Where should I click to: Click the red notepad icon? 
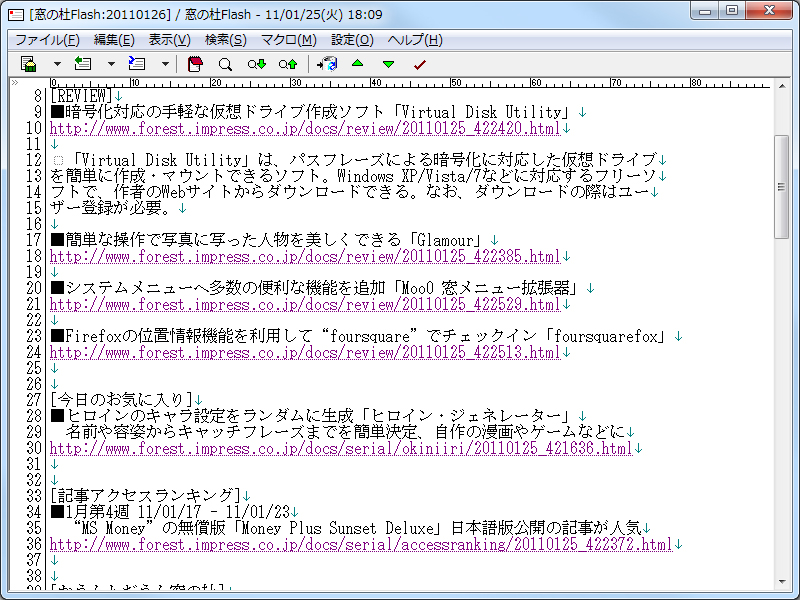(195, 64)
